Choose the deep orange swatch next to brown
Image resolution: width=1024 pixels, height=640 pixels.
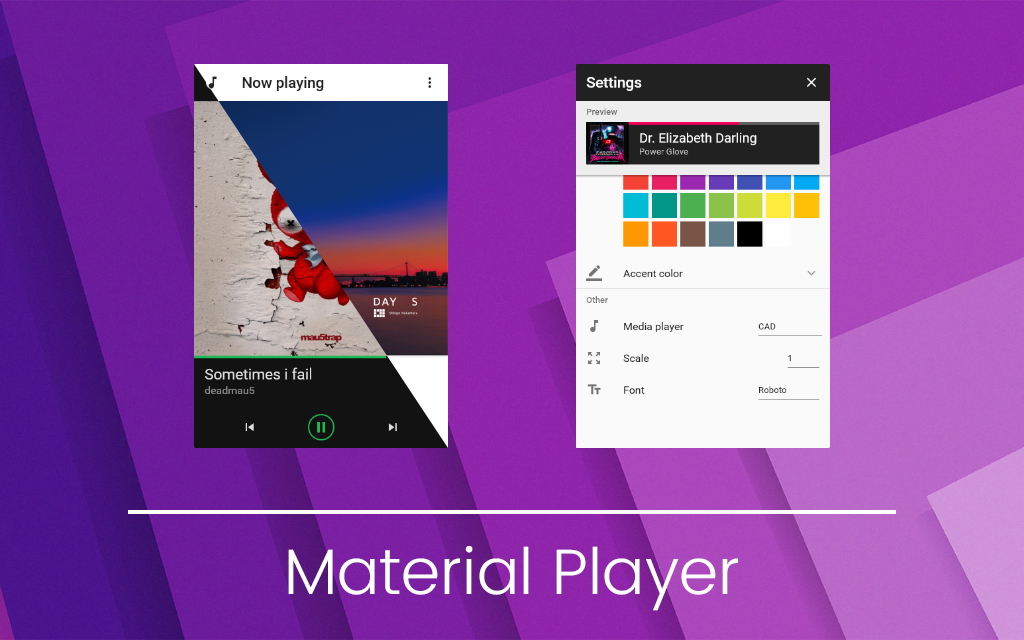coord(664,234)
